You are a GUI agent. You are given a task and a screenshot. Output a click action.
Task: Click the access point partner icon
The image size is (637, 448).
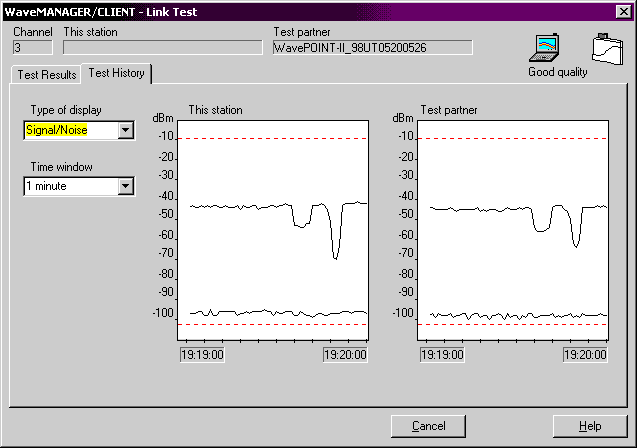605,49
